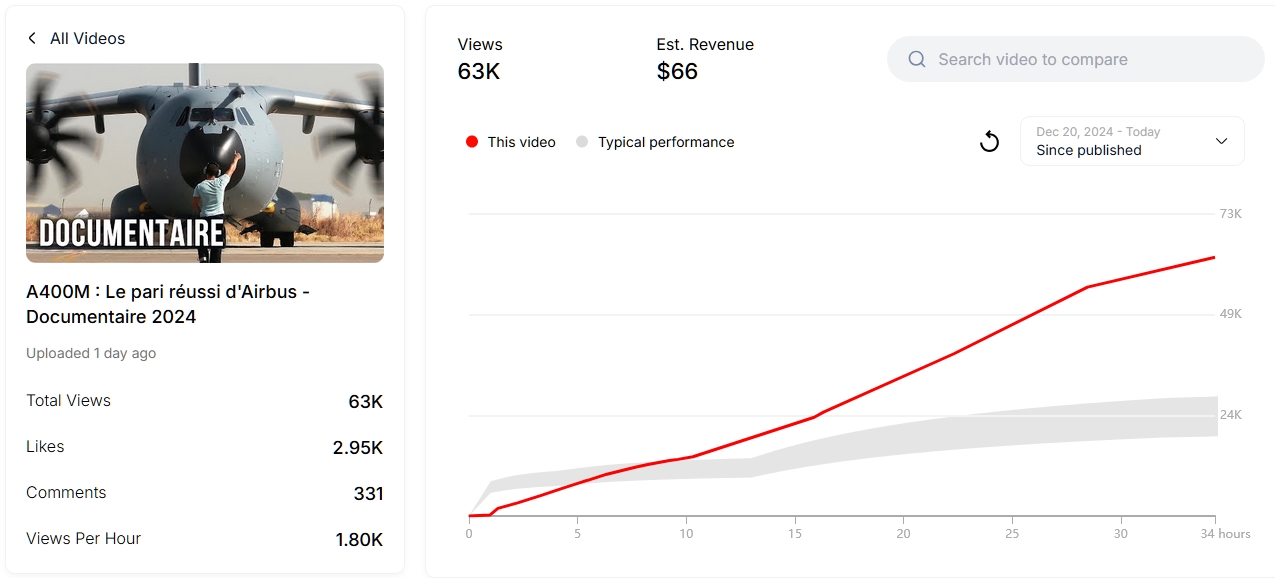Screen dimensions: 1275x578
Task: Click the Comments count 331
Action: click(368, 493)
